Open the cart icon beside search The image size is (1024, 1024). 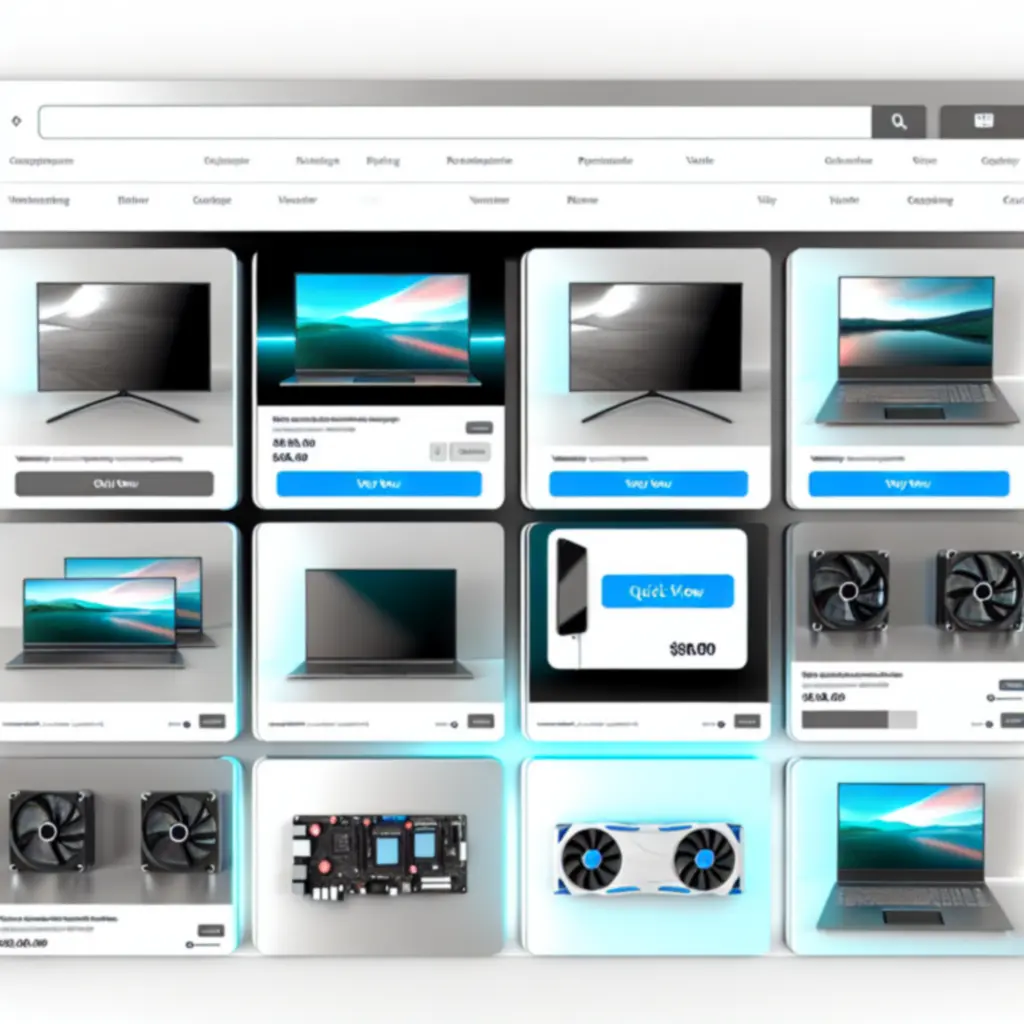[982, 122]
